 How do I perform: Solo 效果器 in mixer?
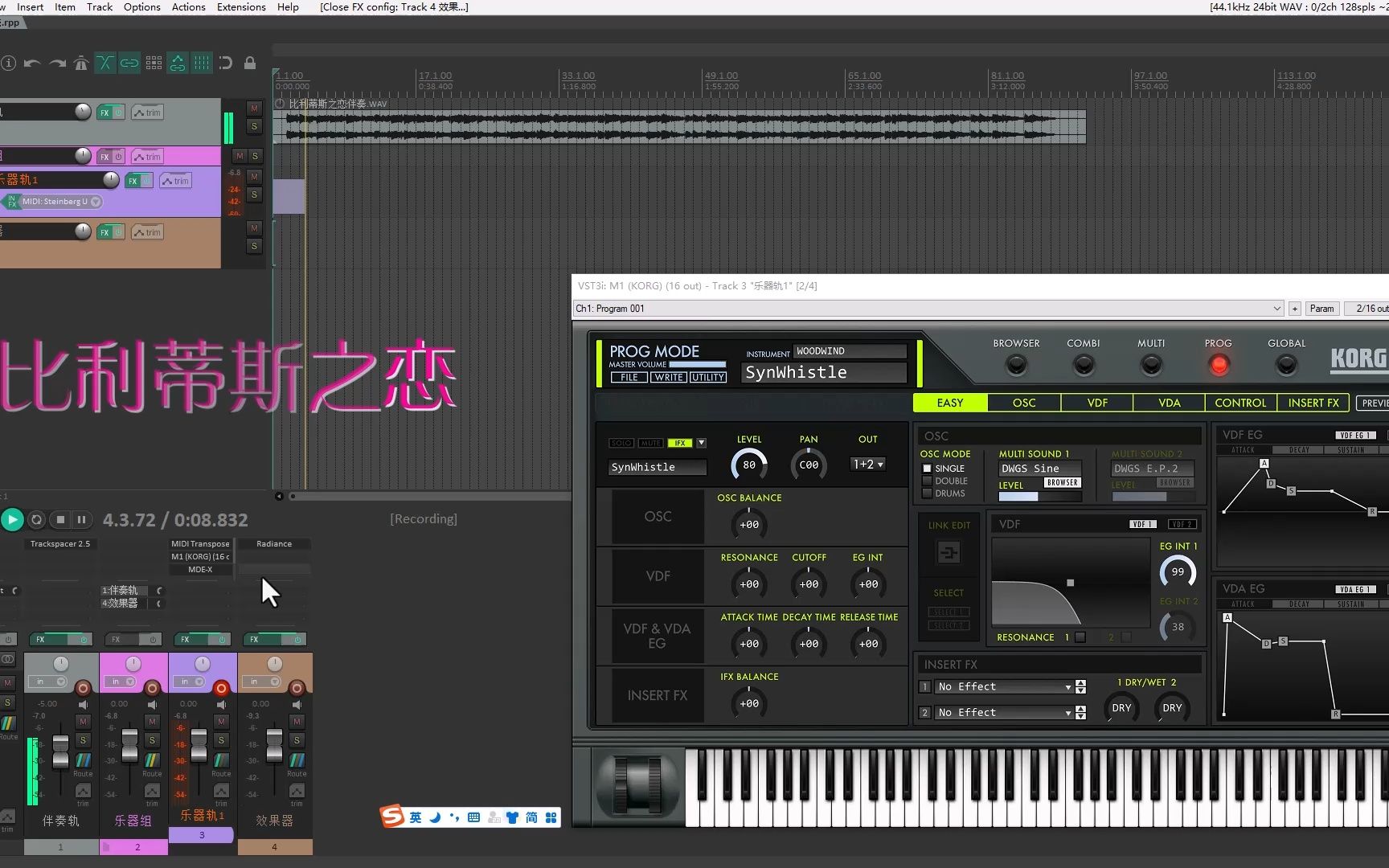click(x=297, y=740)
